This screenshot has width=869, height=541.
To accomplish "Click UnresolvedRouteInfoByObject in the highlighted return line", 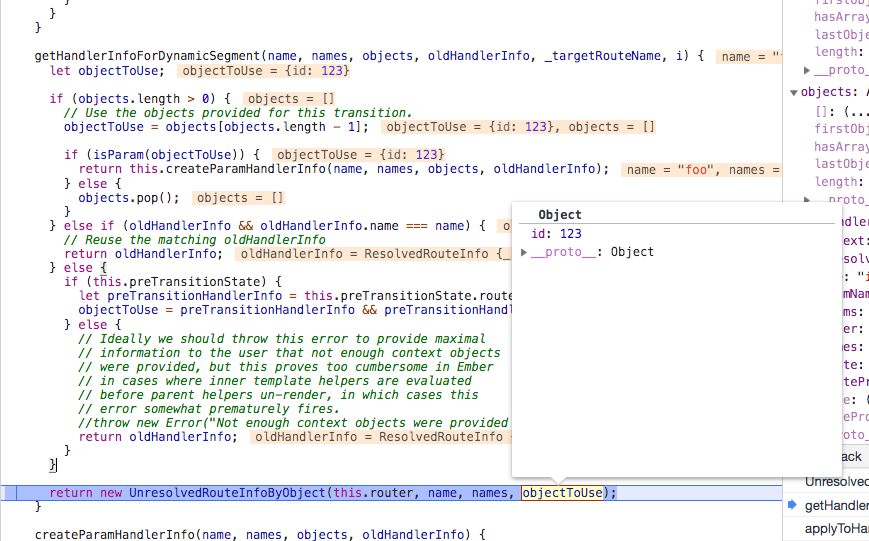I will 227,493.
